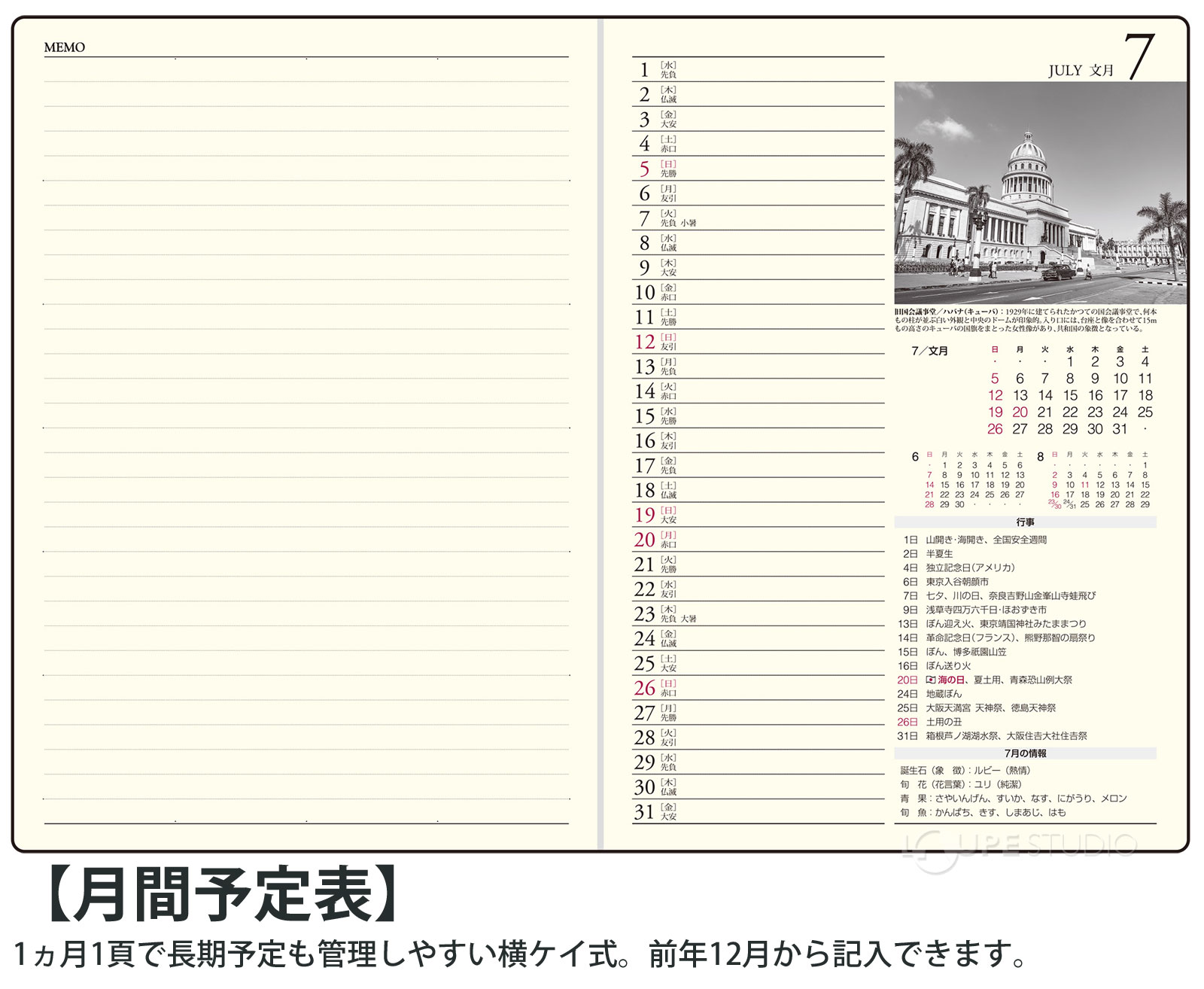Screen dimensions: 1204x989
Task: Click the August mini calendar heading 8
Action: [x=1041, y=457]
